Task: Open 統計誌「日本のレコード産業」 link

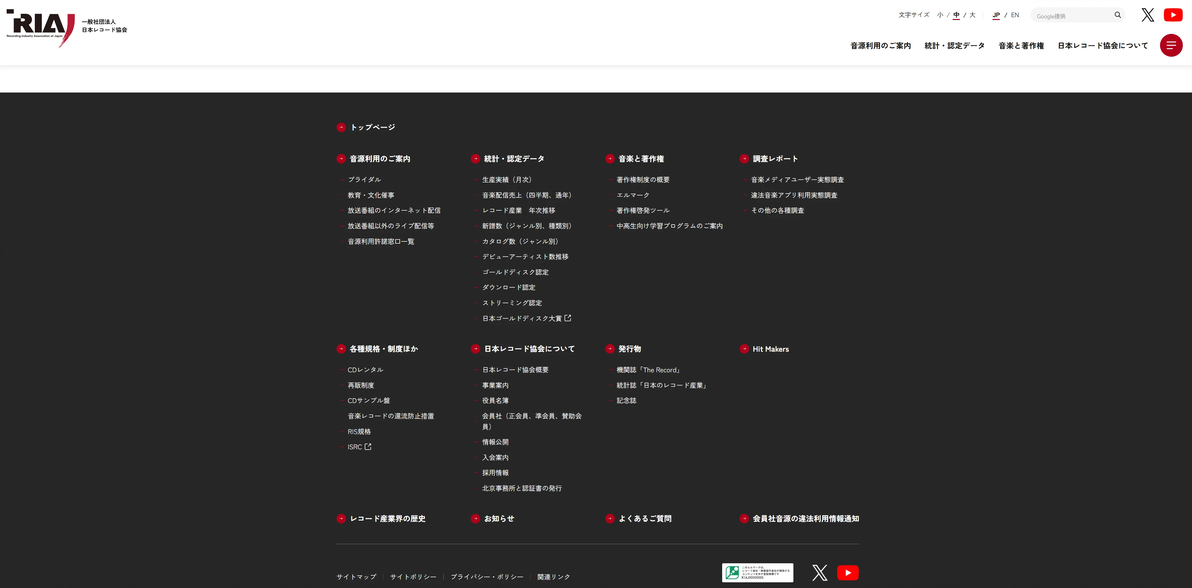Action: pos(662,386)
